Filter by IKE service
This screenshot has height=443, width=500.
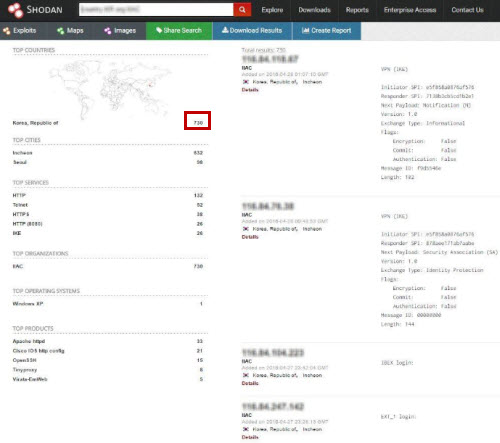pyautogui.click(x=17, y=233)
